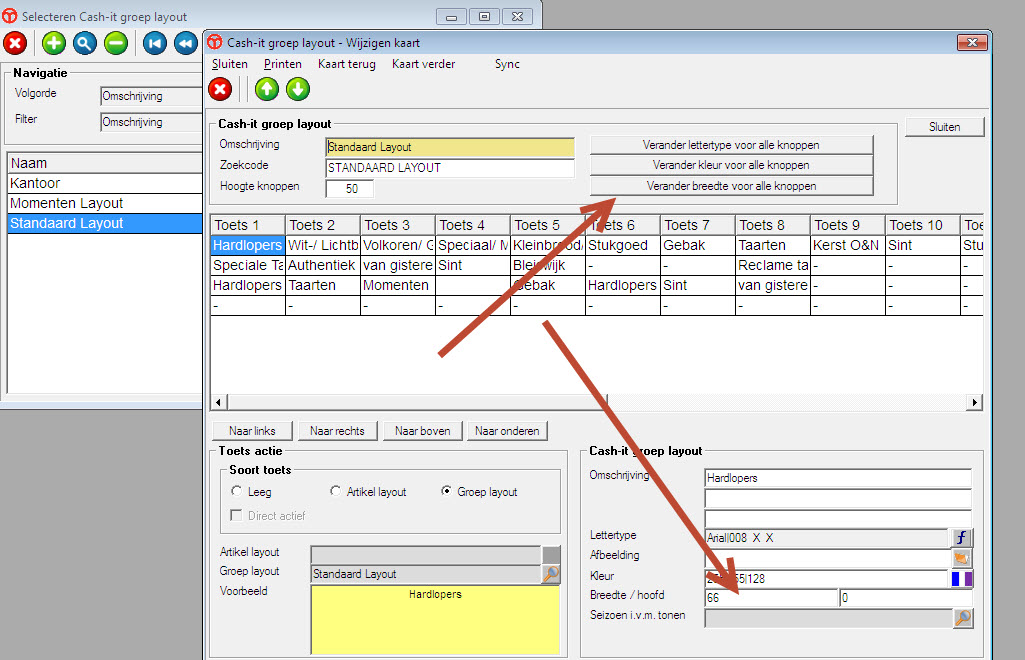The width and height of the screenshot is (1025, 660).
Task: Click the Hoogte knoppen value field
Action: coord(350,189)
